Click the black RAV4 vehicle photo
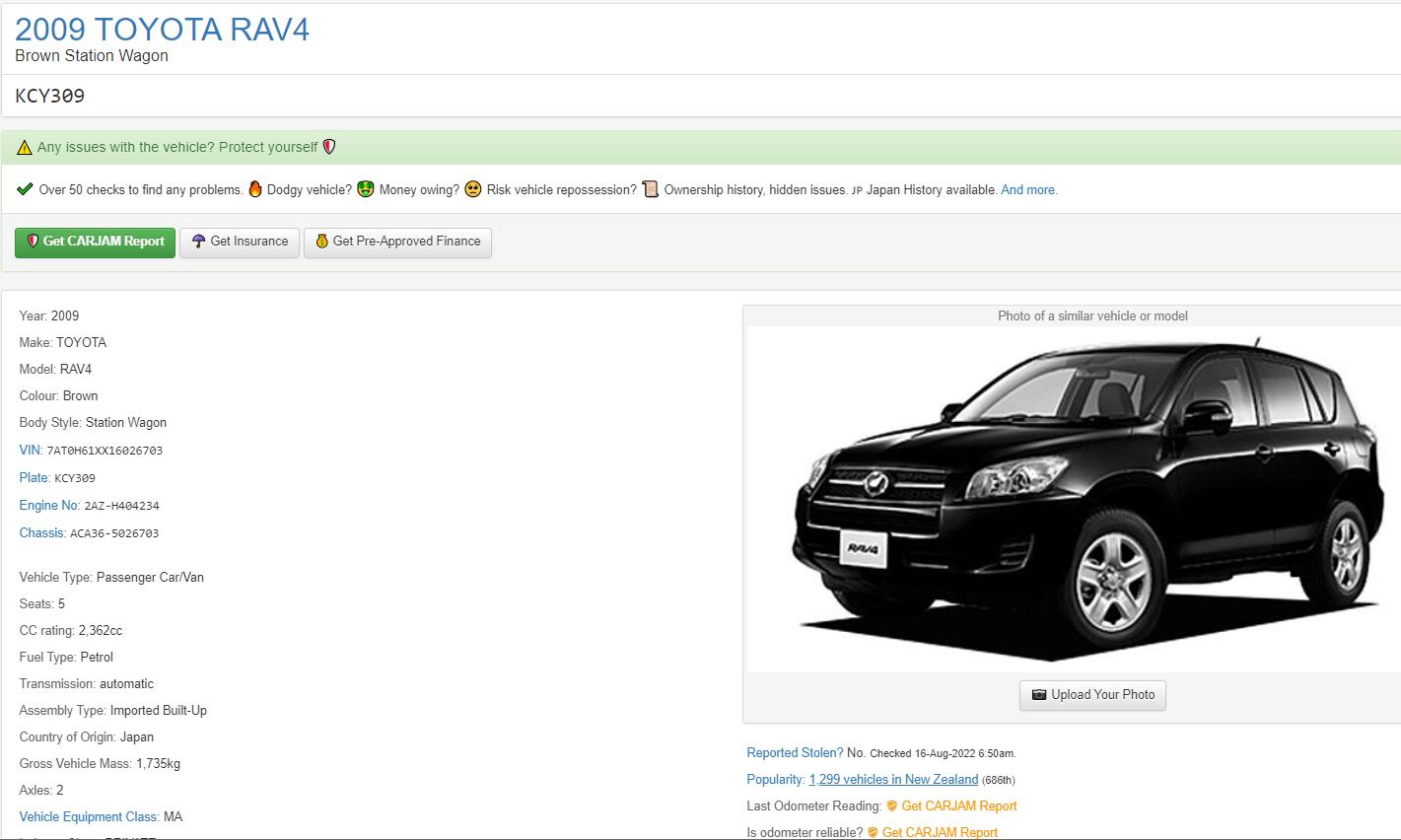Viewport: 1401px width, 840px height. (1073, 499)
